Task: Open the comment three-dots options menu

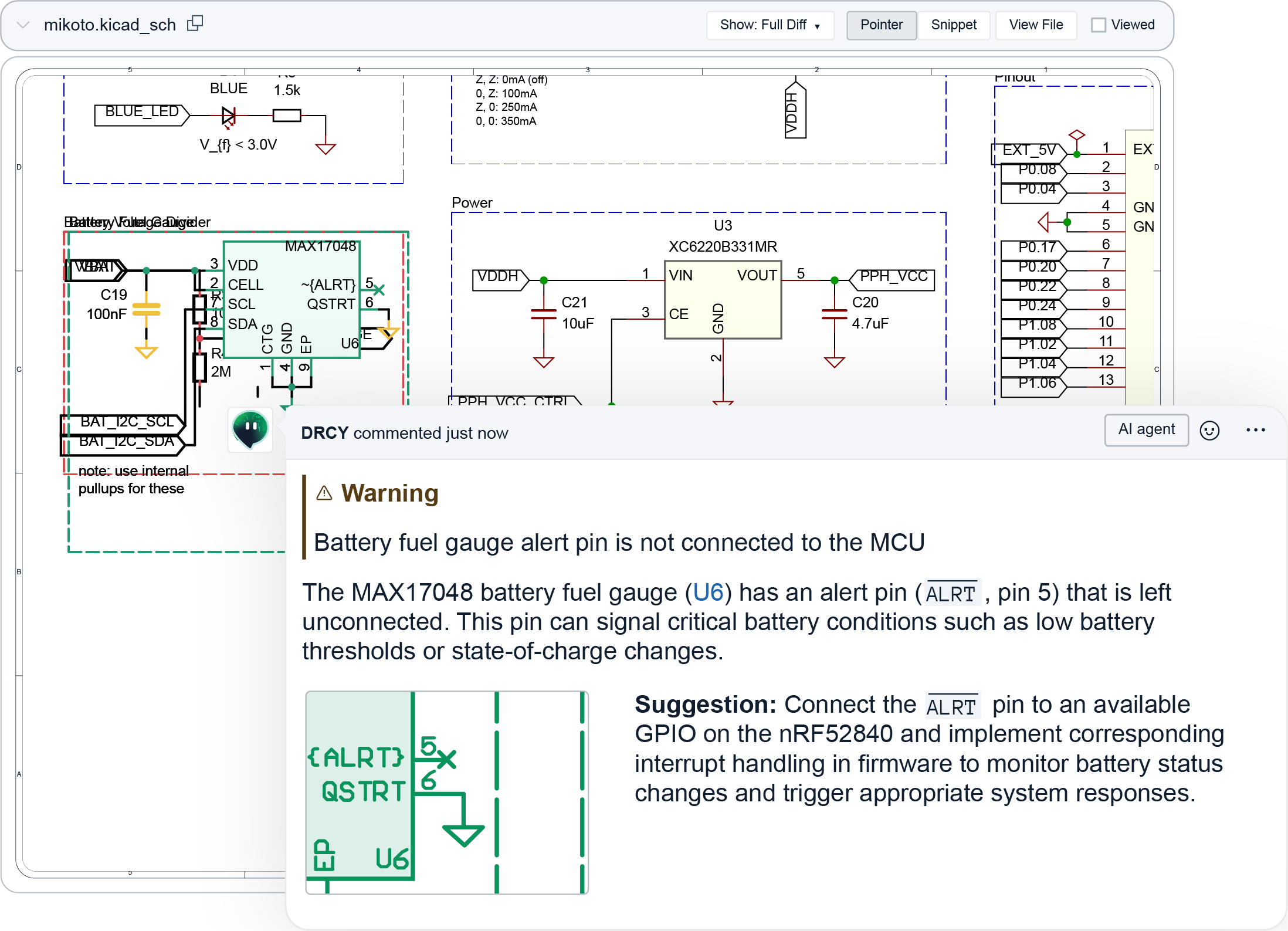Action: 1255,430
